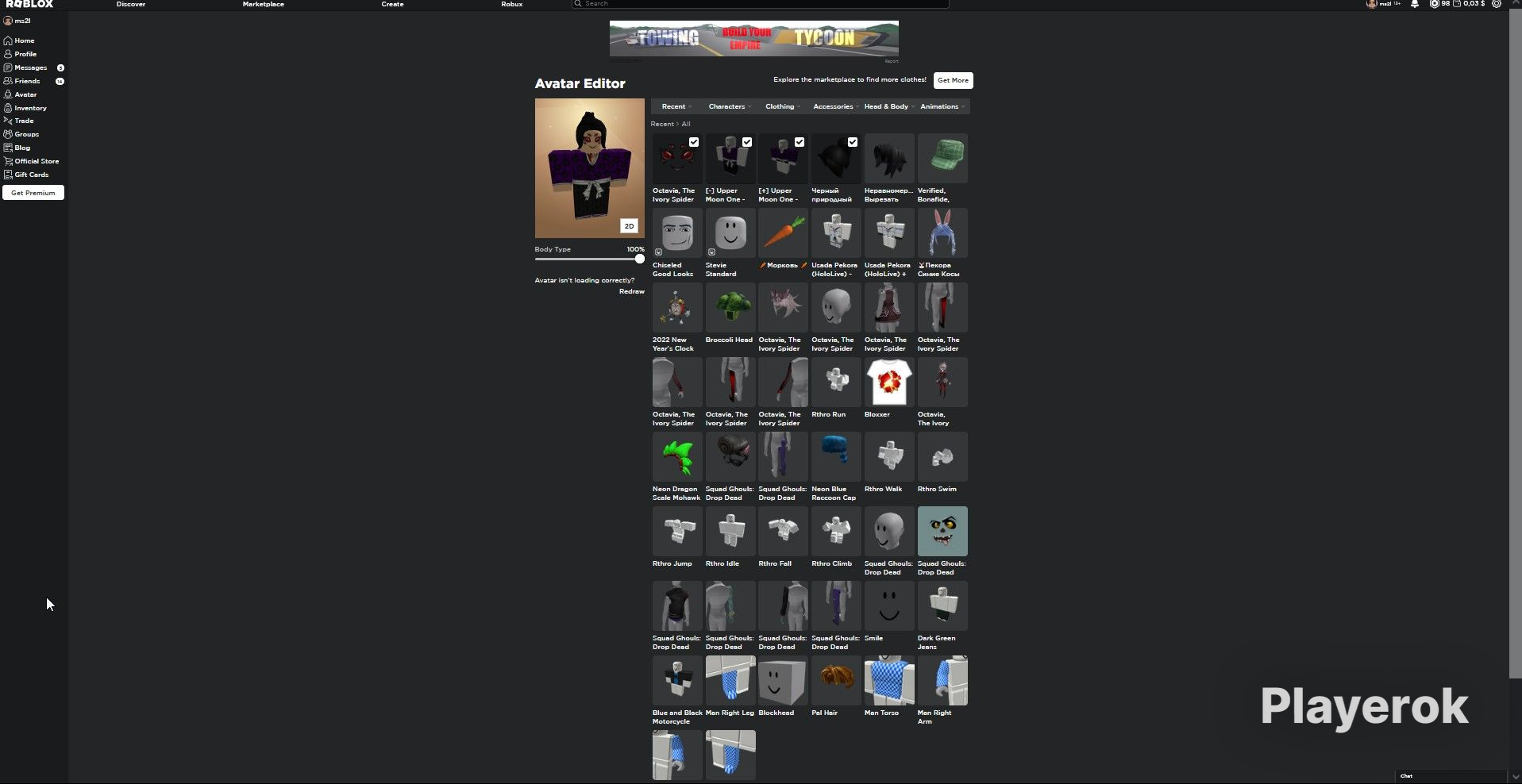
Task: Select the Avatar icon in the sidebar
Action: pos(8,94)
